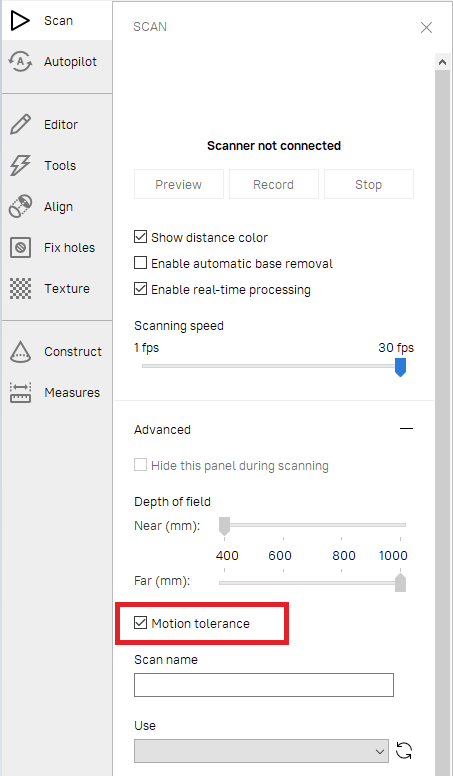Refresh scanner list with the reload icon

tap(404, 750)
